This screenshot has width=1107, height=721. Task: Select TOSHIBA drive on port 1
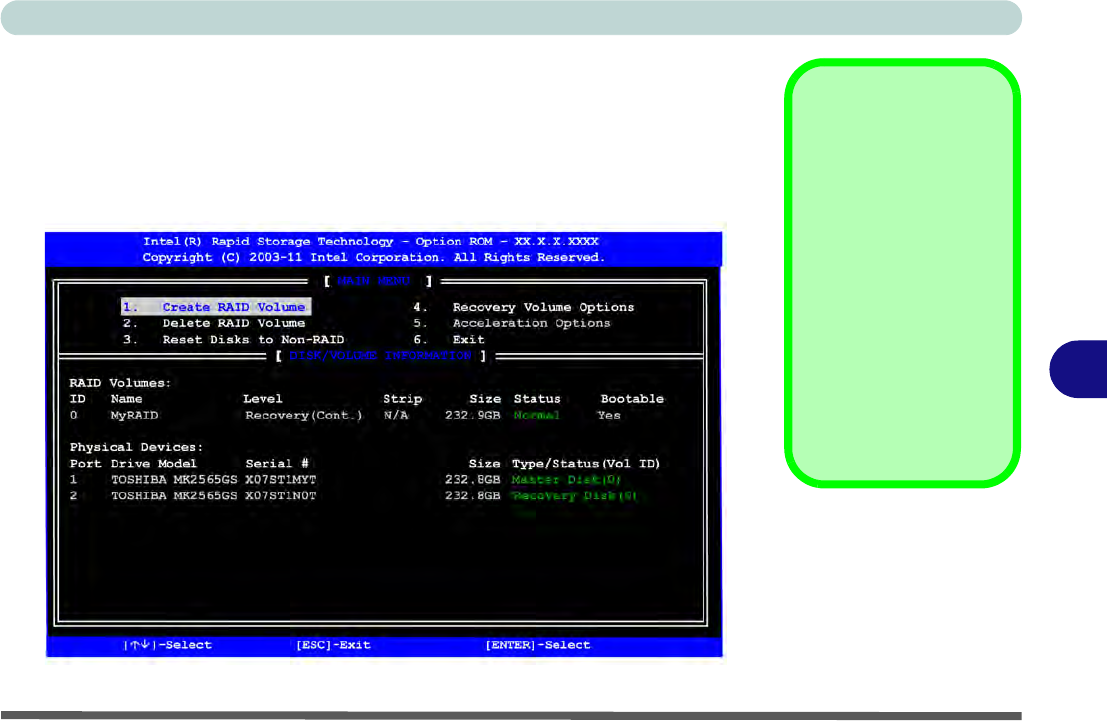click(174, 480)
